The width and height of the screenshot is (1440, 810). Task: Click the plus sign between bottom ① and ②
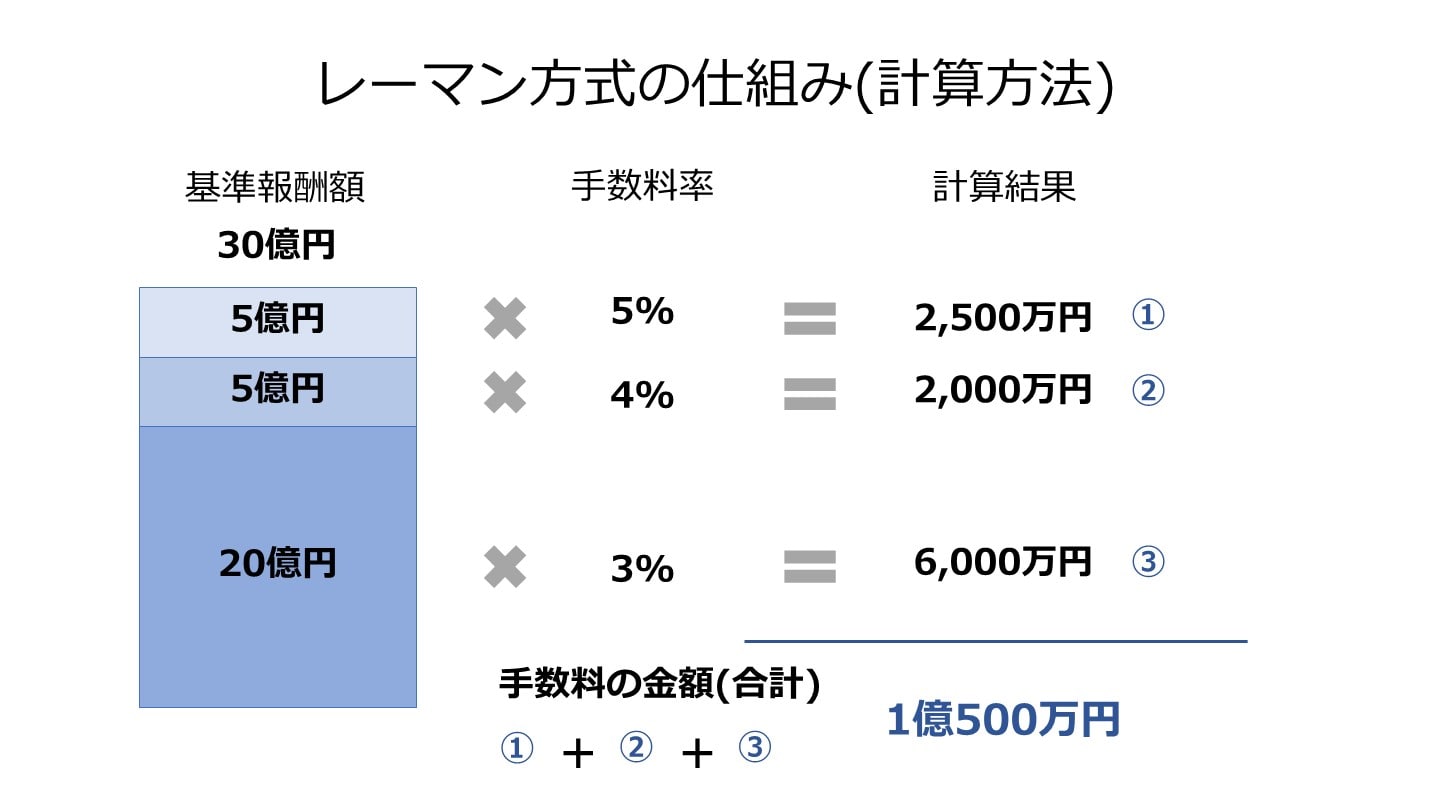click(x=578, y=754)
